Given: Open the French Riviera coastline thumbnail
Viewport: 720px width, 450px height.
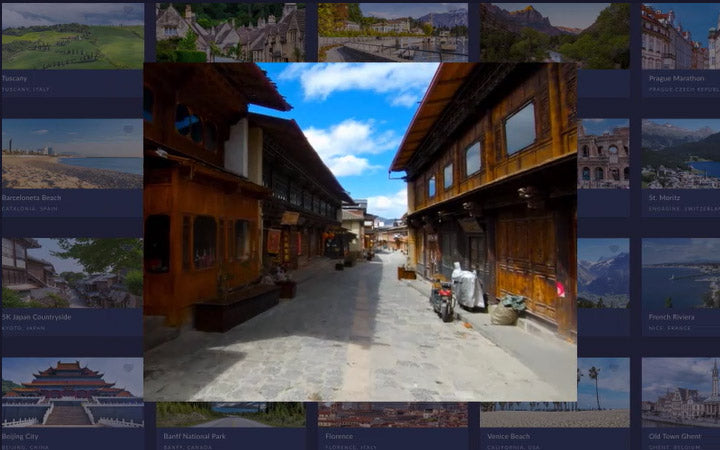Looking at the screenshot, I should coord(681,273).
